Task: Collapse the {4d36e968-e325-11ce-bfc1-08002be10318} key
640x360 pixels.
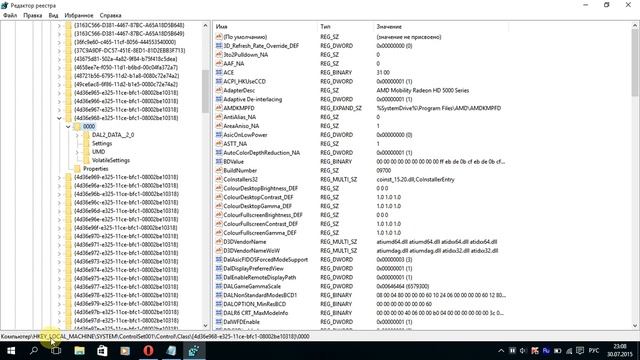Action: 59,118
